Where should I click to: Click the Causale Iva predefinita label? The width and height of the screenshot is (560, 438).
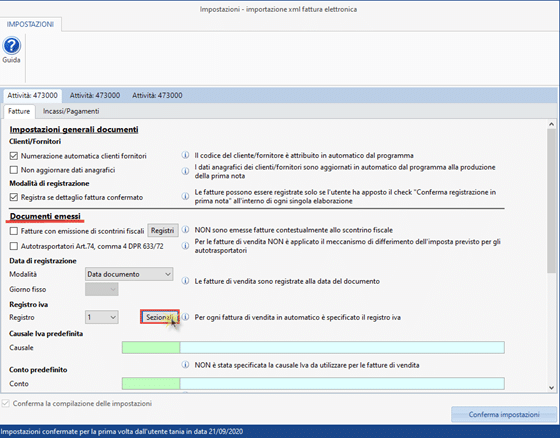[x=46, y=333]
